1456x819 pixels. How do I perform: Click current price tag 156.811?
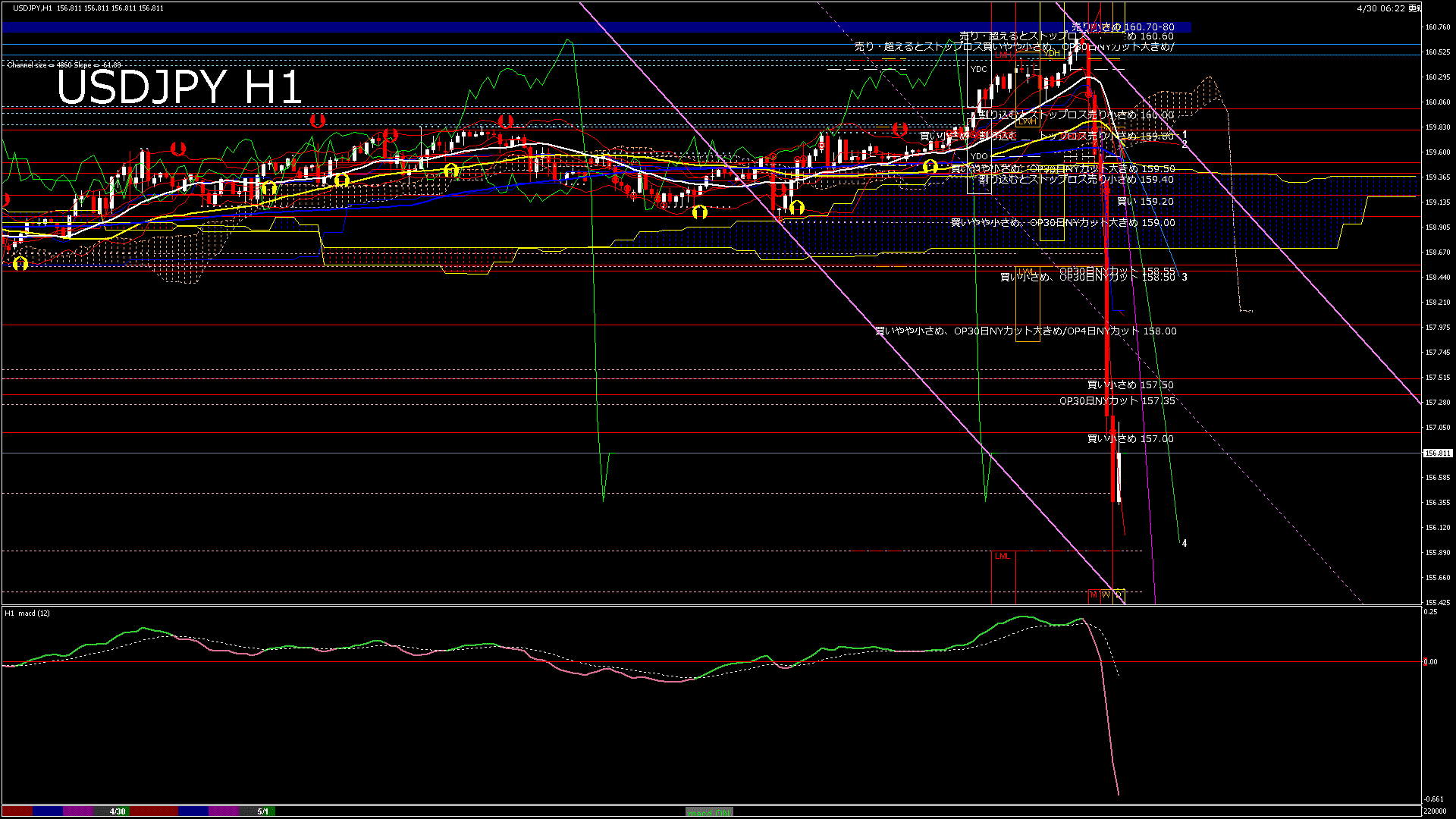(x=1437, y=453)
